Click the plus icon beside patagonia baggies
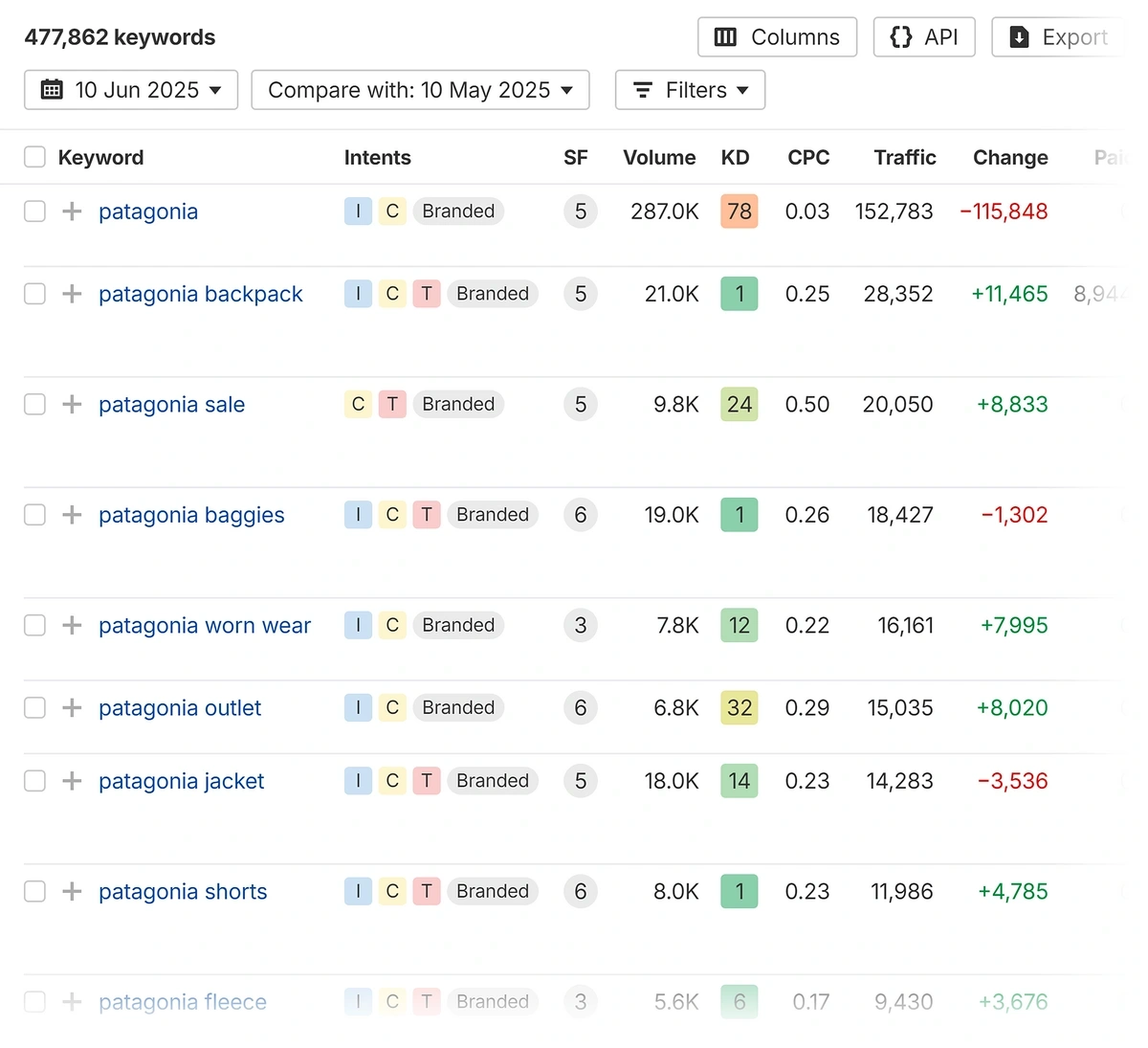 point(72,515)
